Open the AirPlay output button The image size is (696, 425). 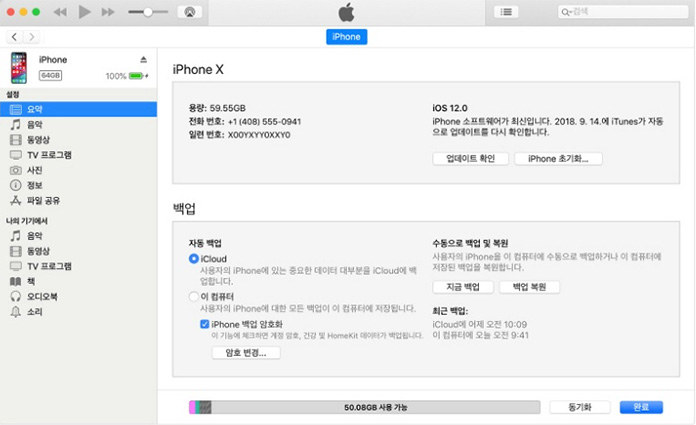(190, 12)
